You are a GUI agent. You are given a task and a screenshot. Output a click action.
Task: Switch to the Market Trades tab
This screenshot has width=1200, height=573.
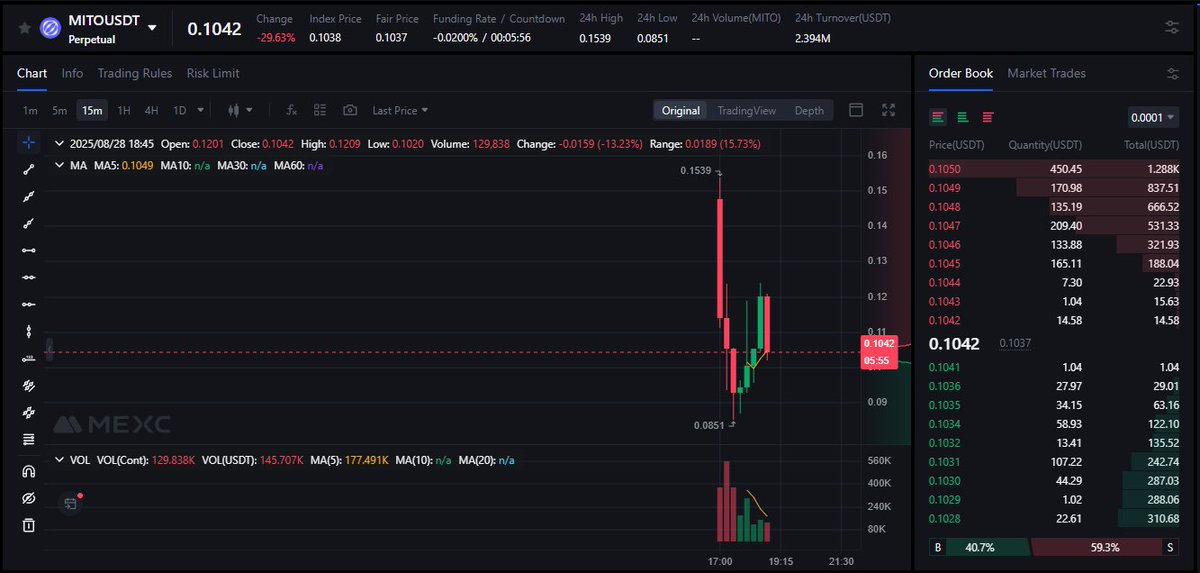click(1046, 73)
